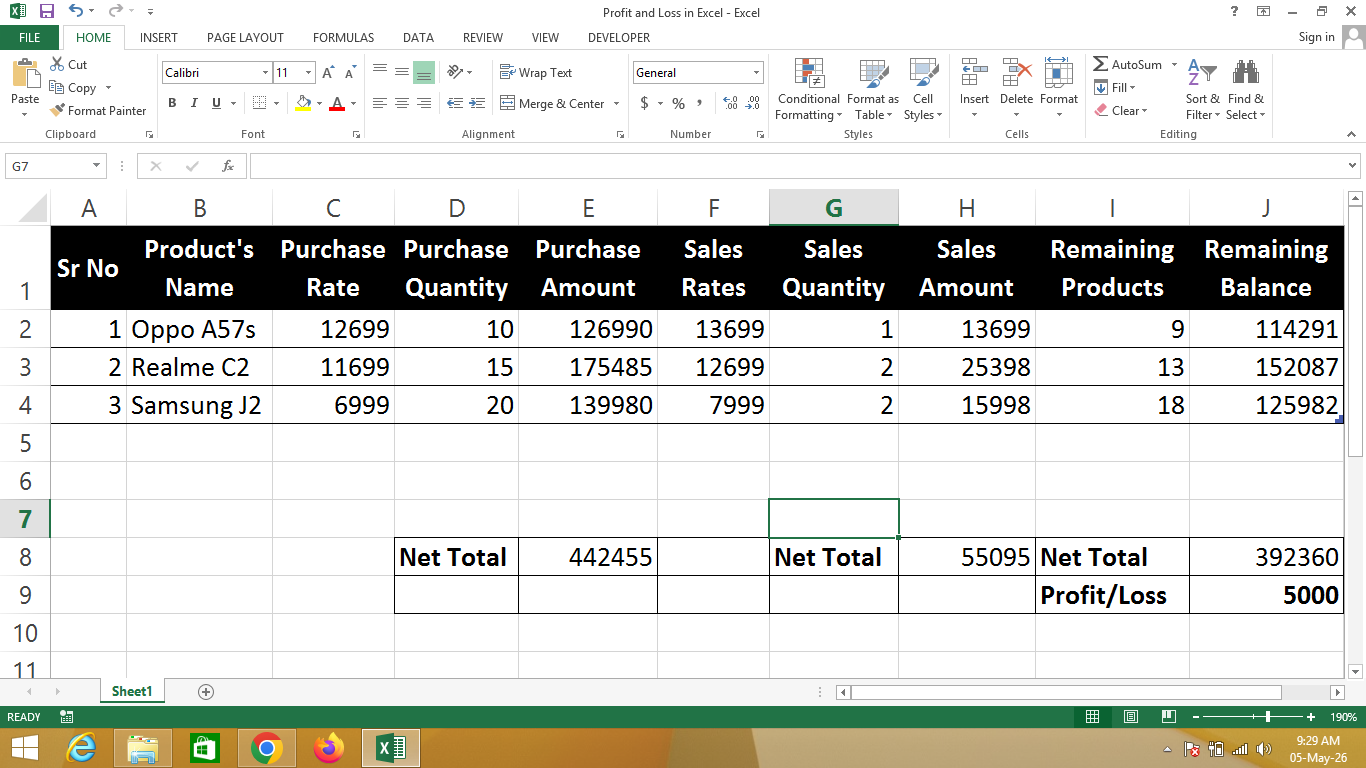Click Decrease Indent icon
Screen dimensions: 1366x768
point(455,103)
